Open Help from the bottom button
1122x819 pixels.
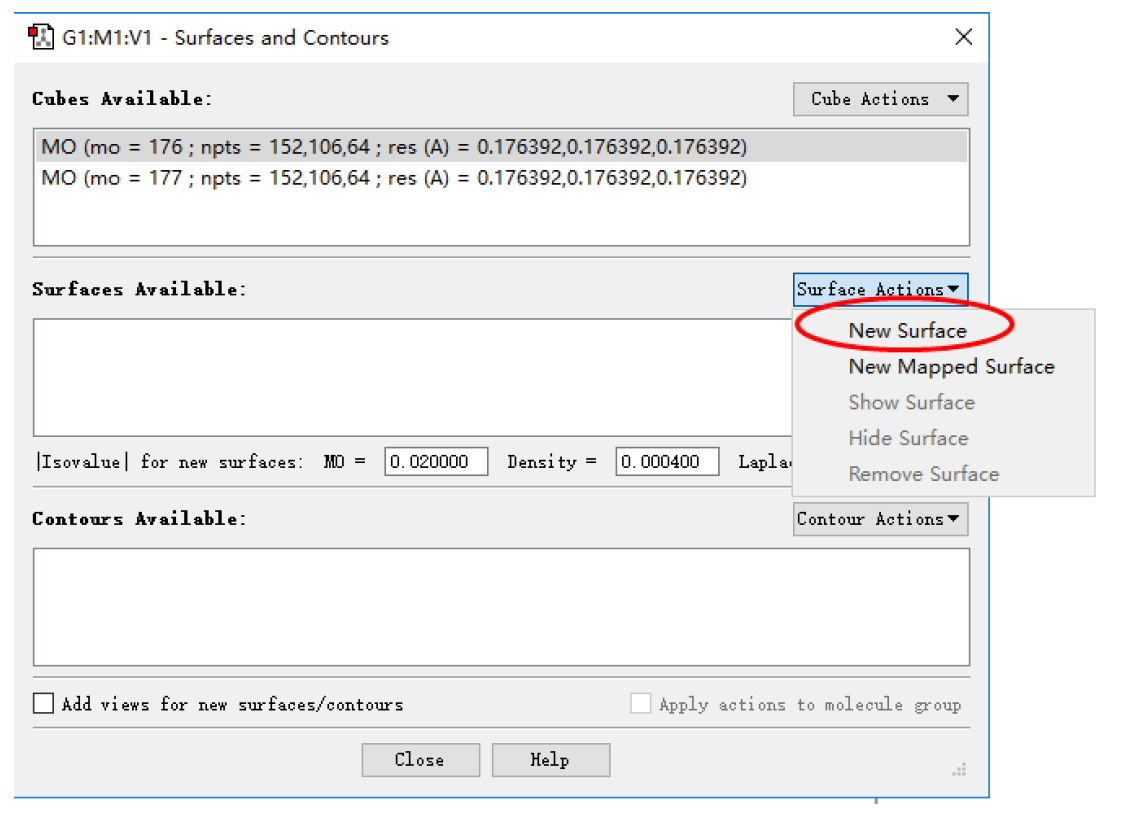550,760
